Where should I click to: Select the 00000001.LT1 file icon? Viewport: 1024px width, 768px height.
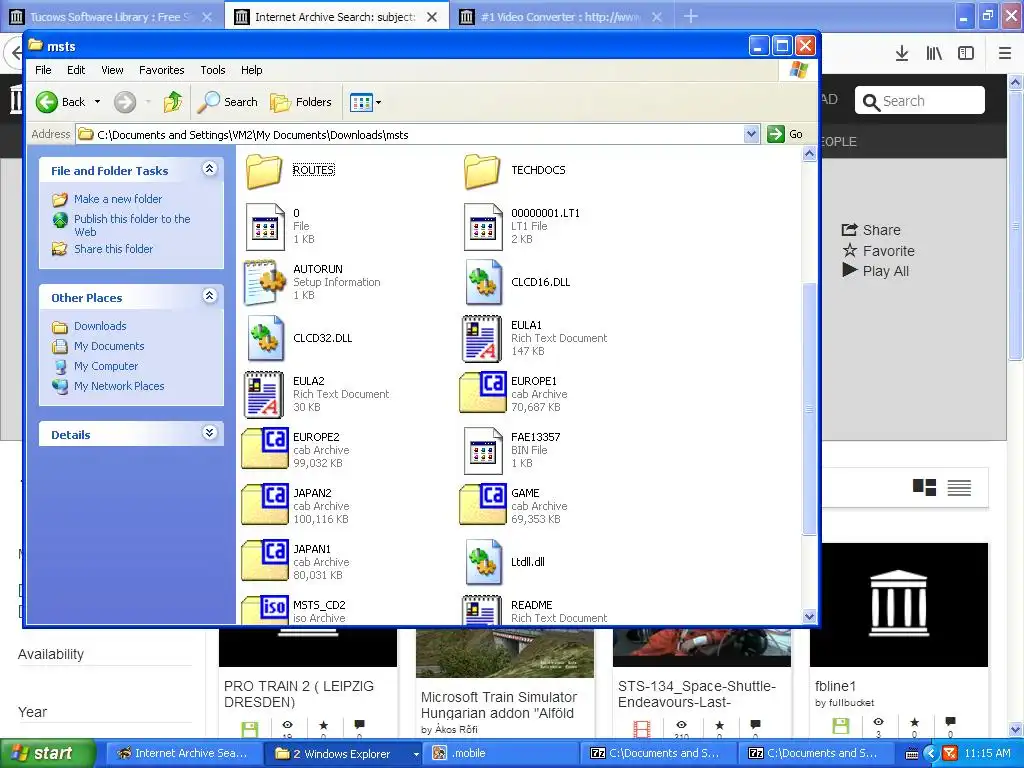483,227
